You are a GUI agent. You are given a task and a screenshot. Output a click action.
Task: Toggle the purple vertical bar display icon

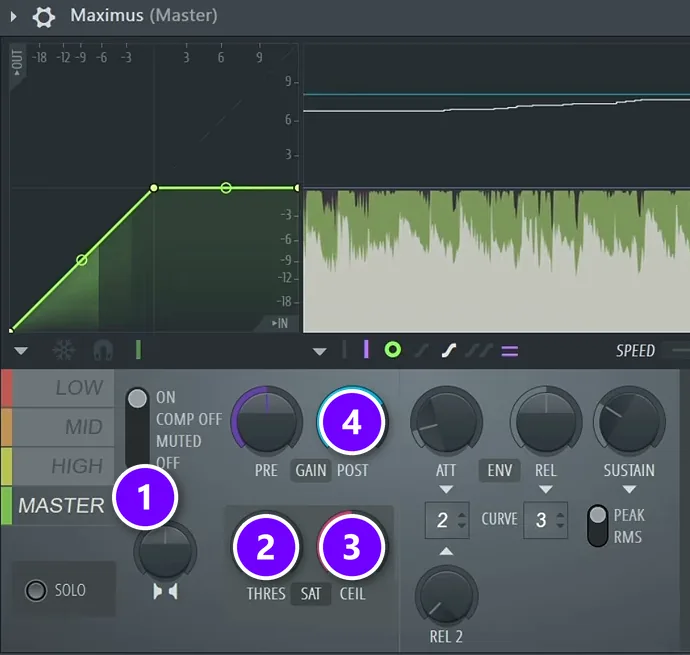point(366,350)
